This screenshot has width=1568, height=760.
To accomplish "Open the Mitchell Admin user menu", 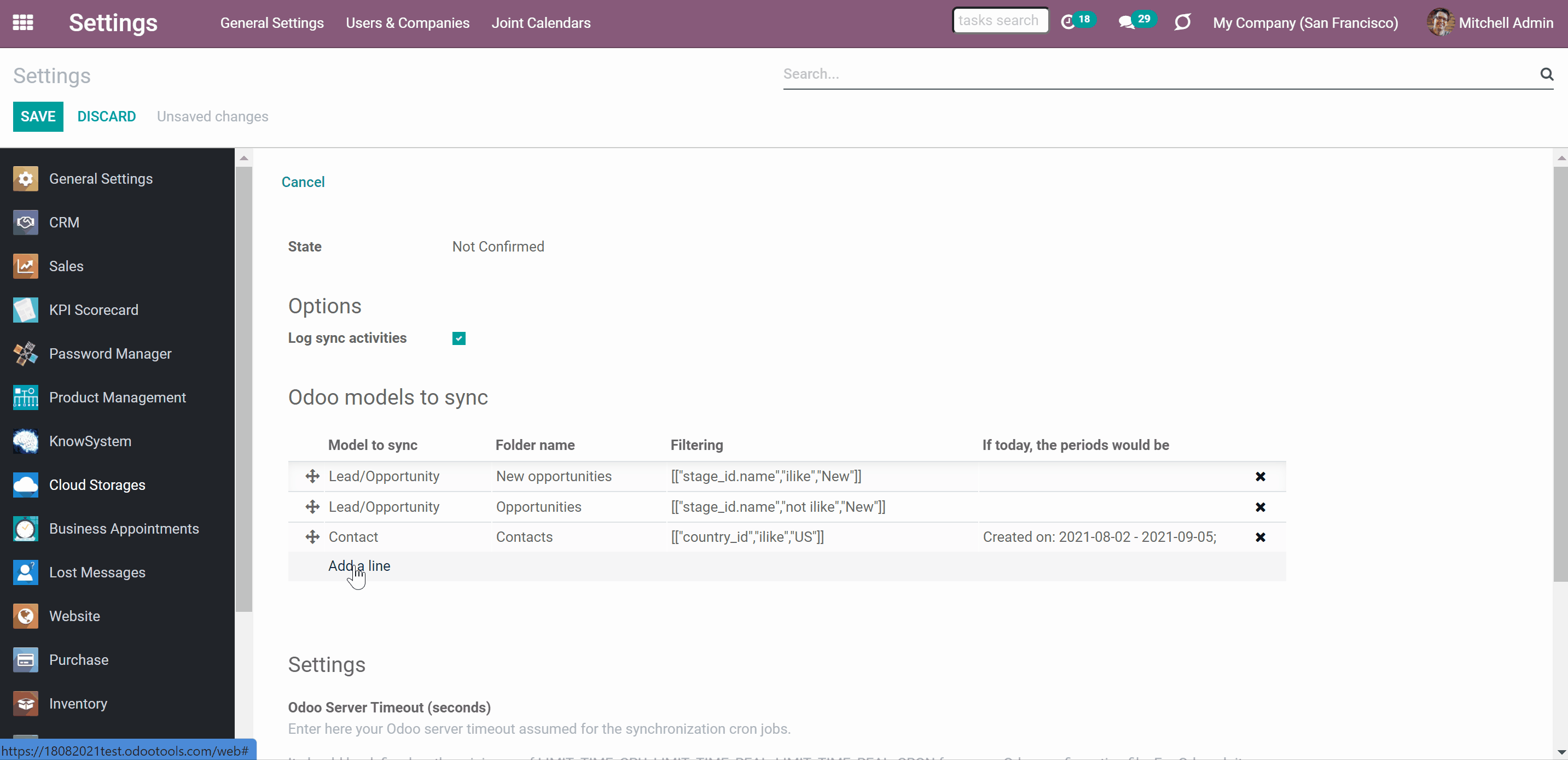I will pyautogui.click(x=1490, y=22).
